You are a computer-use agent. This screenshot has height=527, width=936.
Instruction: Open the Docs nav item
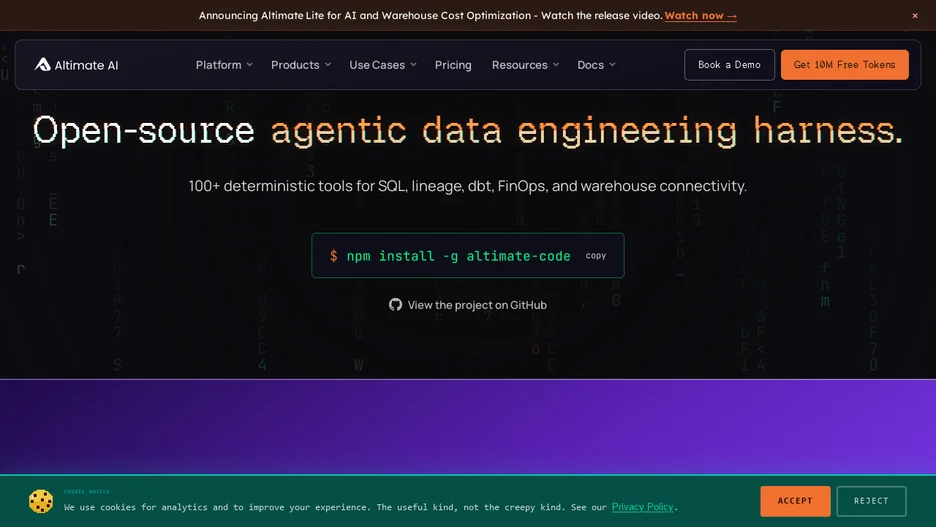pos(596,64)
